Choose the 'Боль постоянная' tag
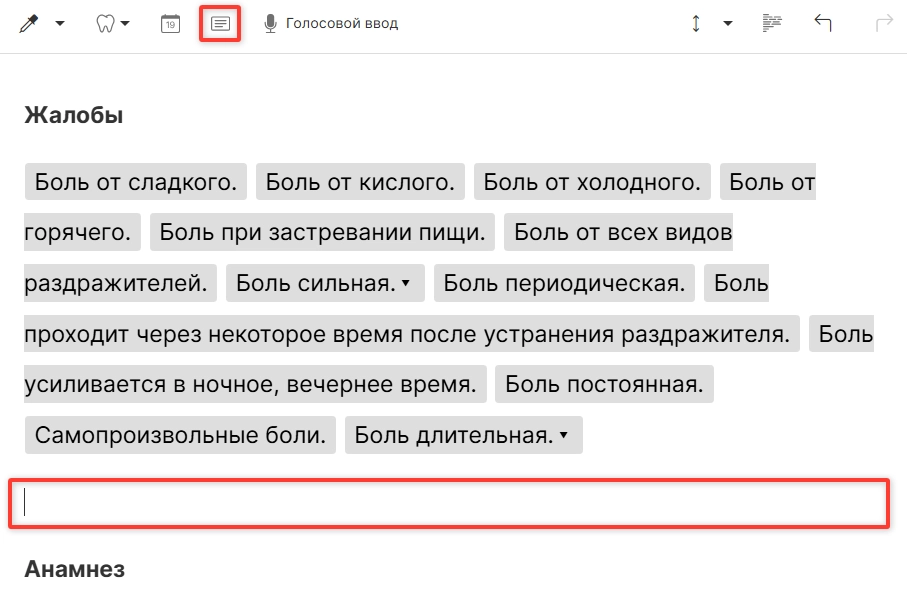Screen dimensions: 907x590 click(x=604, y=384)
